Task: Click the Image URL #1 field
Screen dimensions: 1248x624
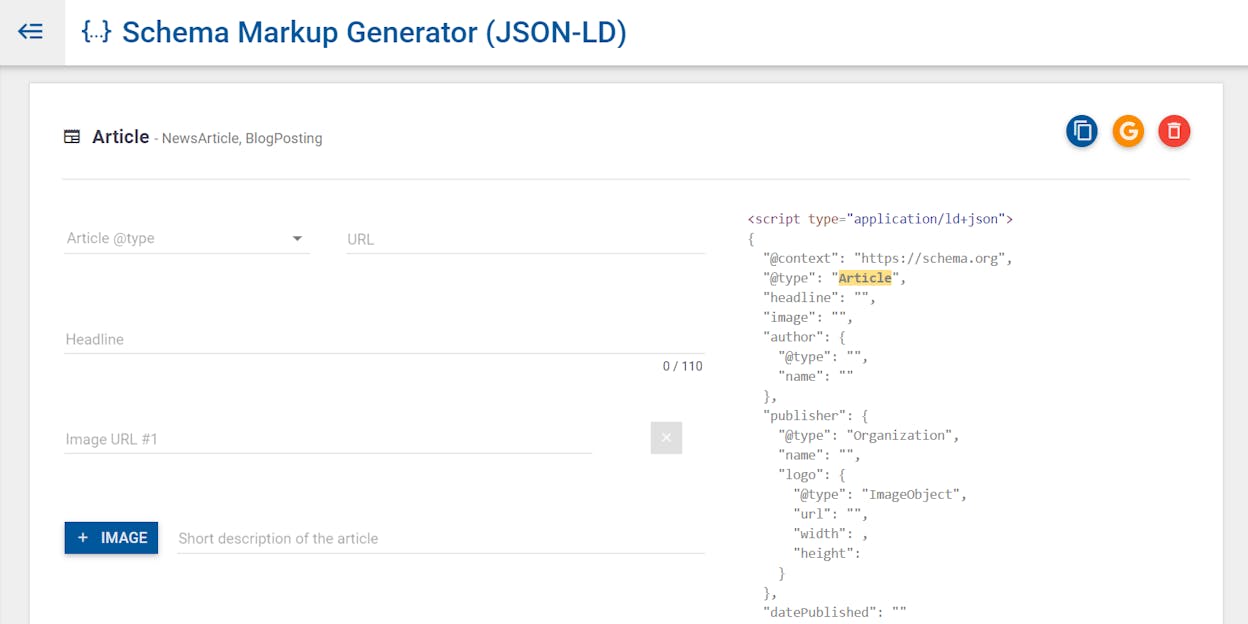Action: coord(328,439)
